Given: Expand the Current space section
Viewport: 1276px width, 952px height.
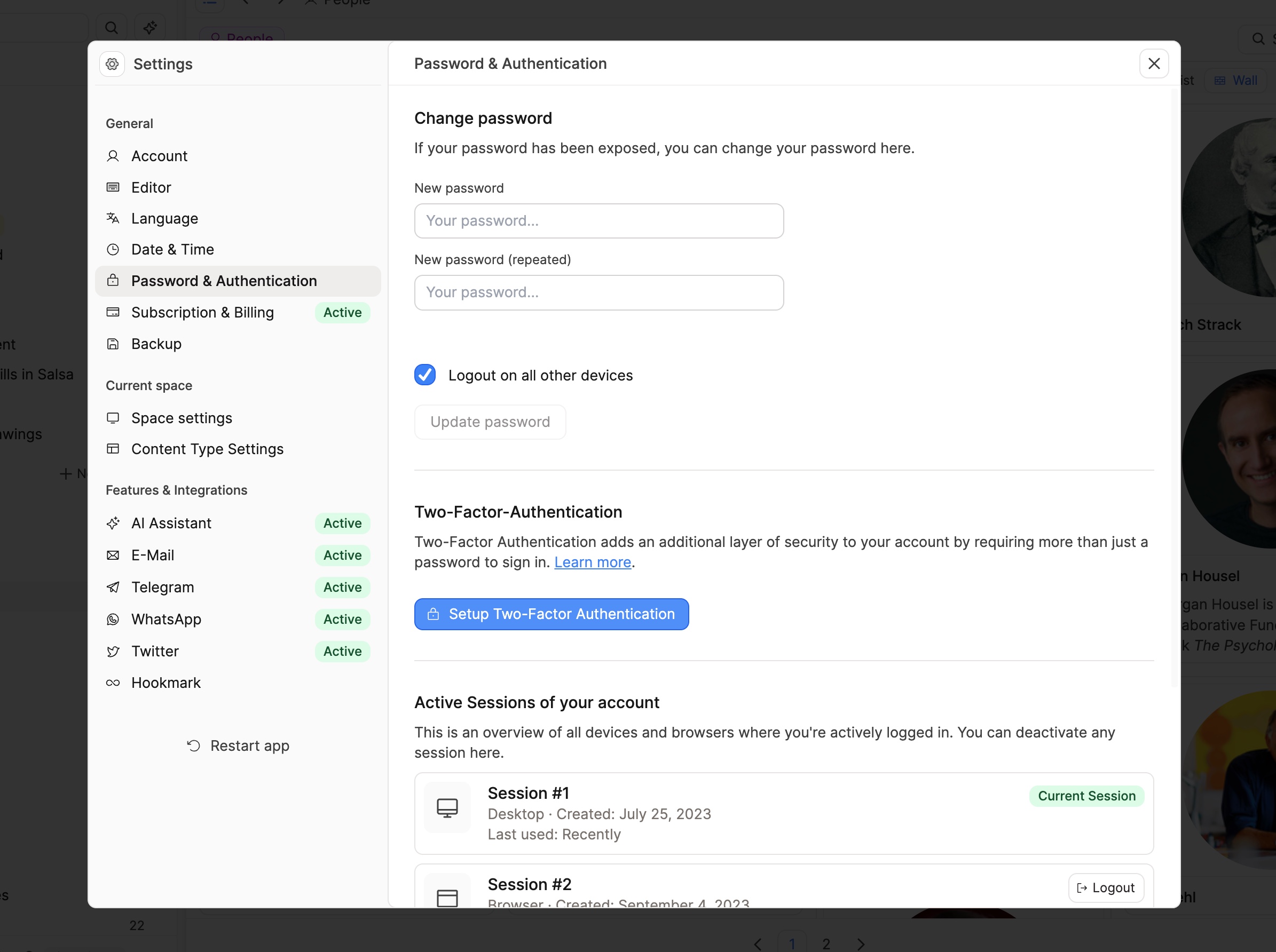Looking at the screenshot, I should coord(149,385).
